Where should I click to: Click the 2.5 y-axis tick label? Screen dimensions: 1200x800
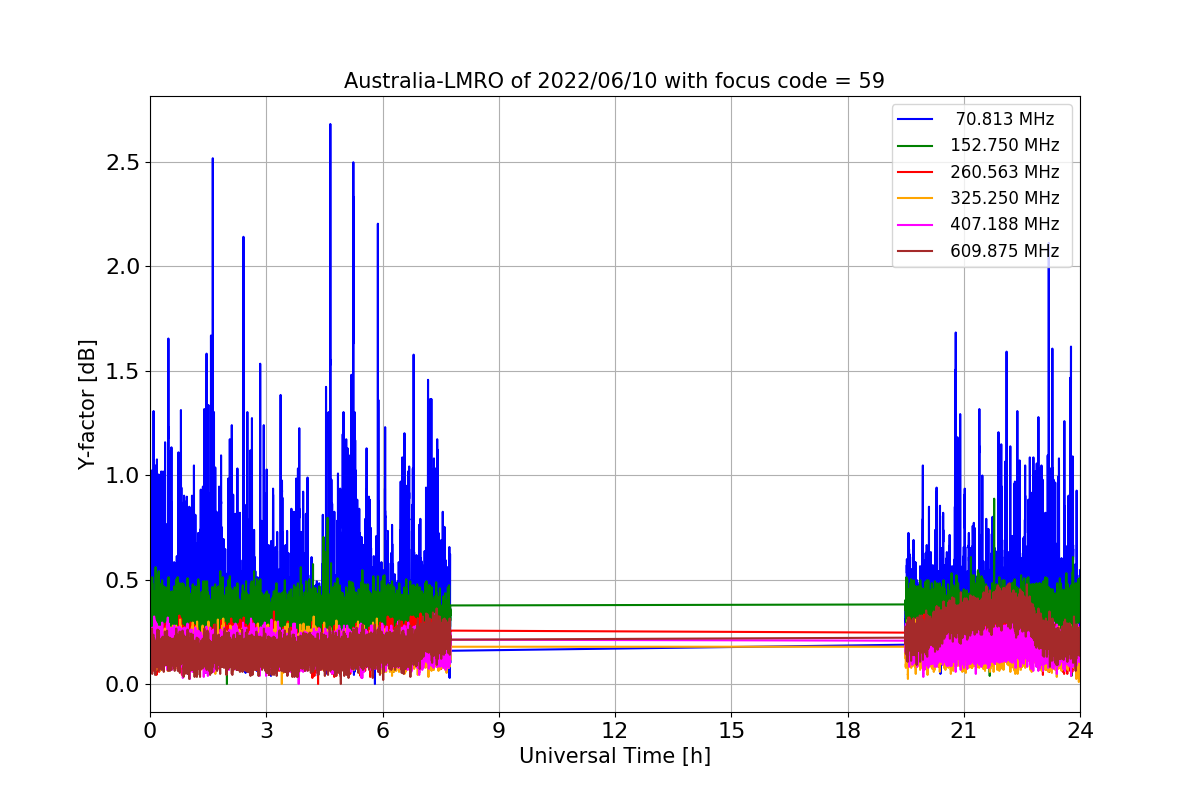[x=124, y=162]
